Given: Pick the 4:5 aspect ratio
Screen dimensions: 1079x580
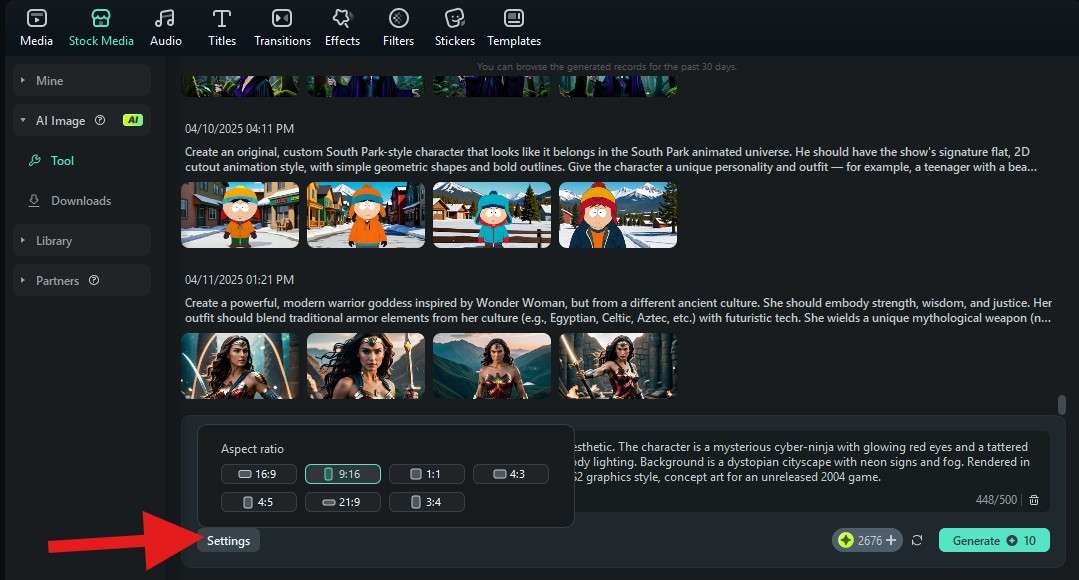Looking at the screenshot, I should tap(259, 502).
